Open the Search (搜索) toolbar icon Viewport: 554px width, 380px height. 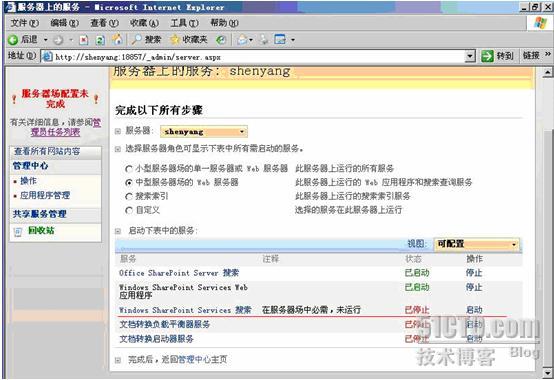[x=136, y=40]
